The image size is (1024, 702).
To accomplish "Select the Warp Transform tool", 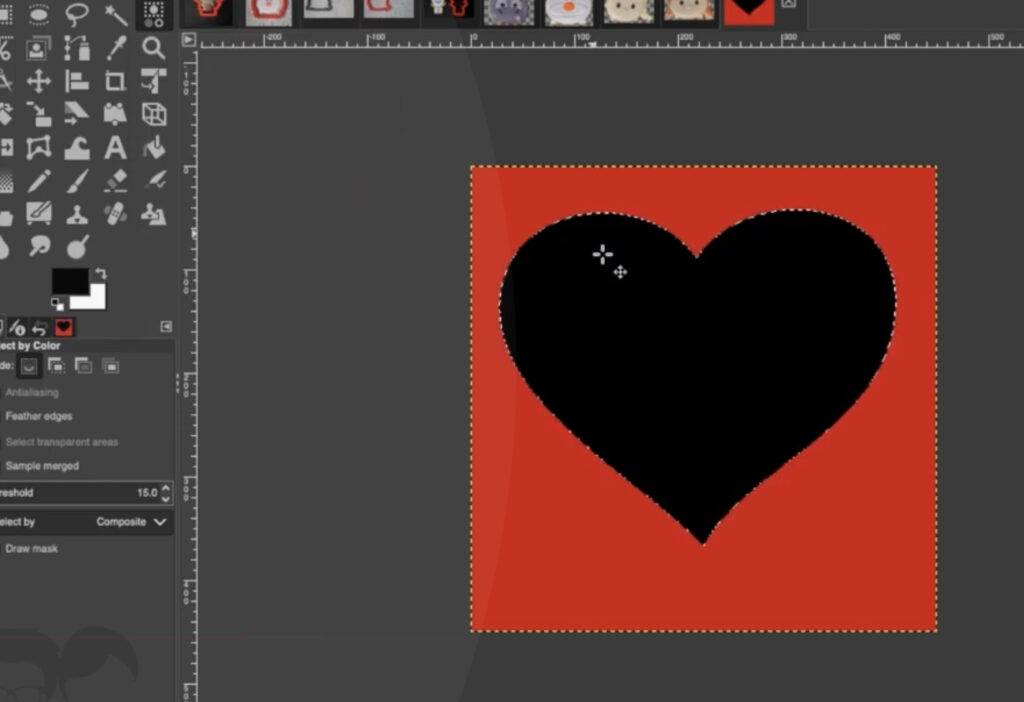I will (x=77, y=148).
